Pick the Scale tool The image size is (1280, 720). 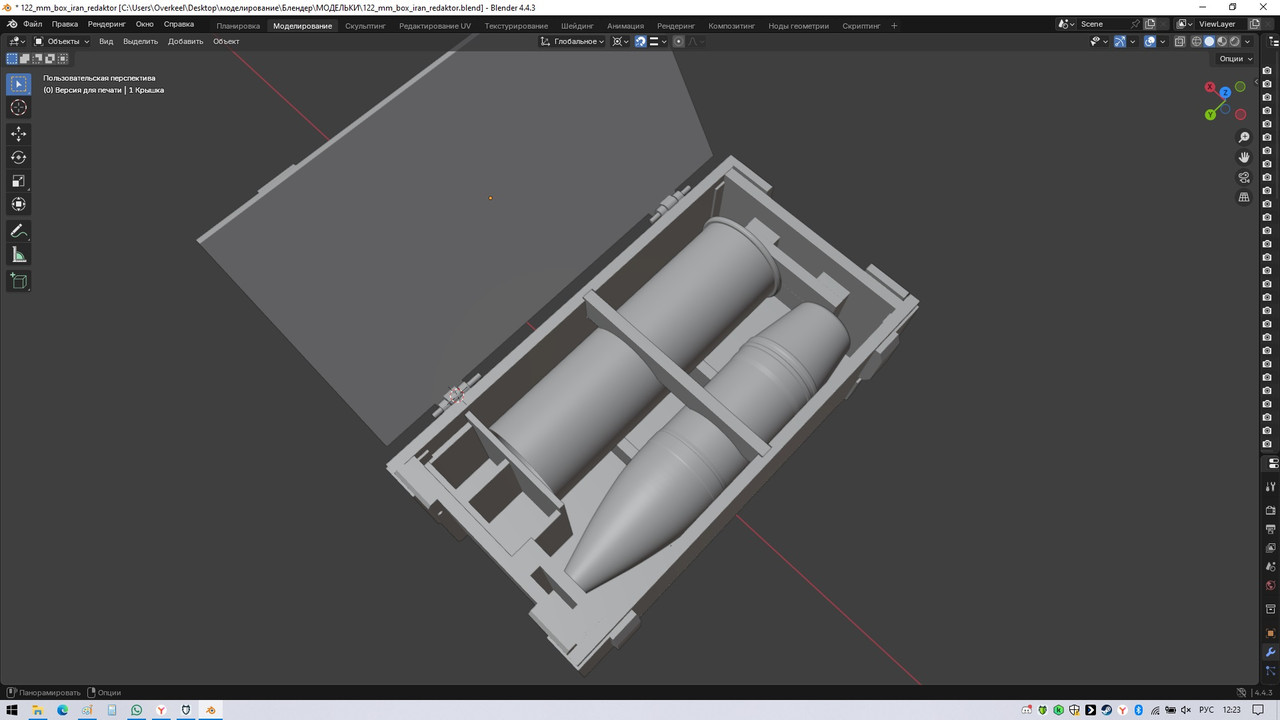click(x=19, y=181)
